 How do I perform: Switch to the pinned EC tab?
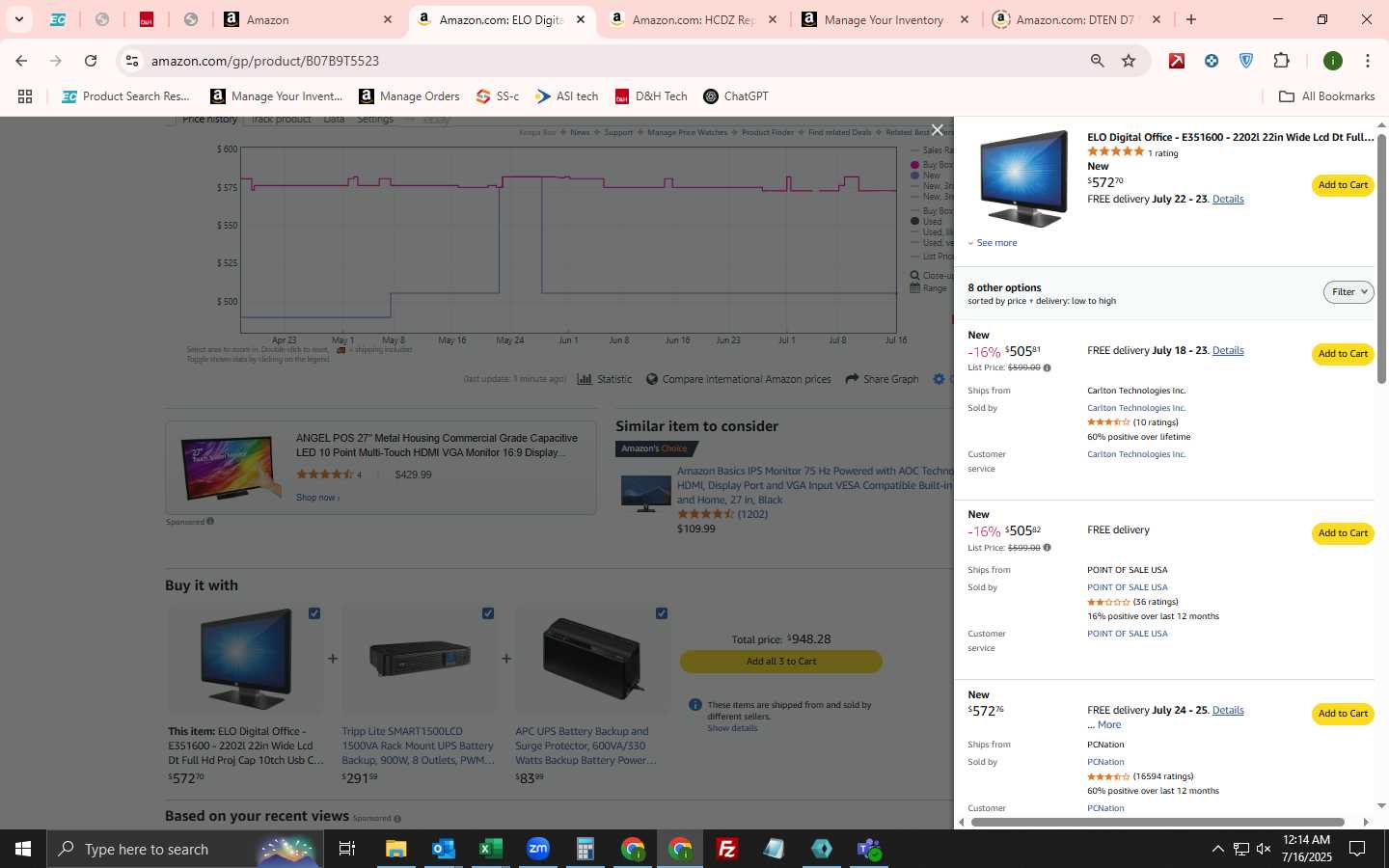[x=58, y=19]
